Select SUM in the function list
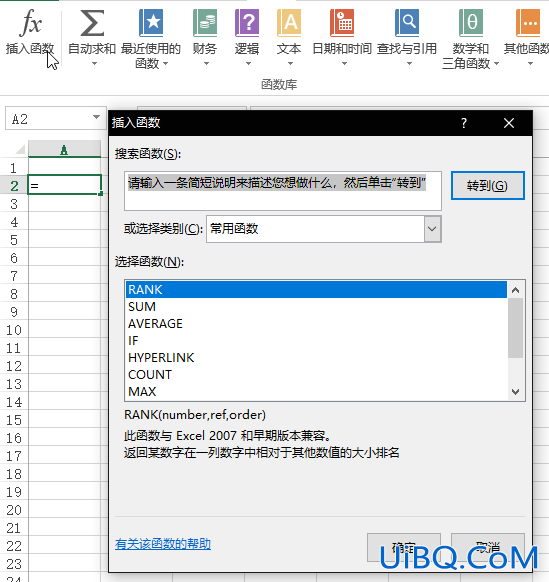Viewport: 549px width, 582px height. click(316, 307)
